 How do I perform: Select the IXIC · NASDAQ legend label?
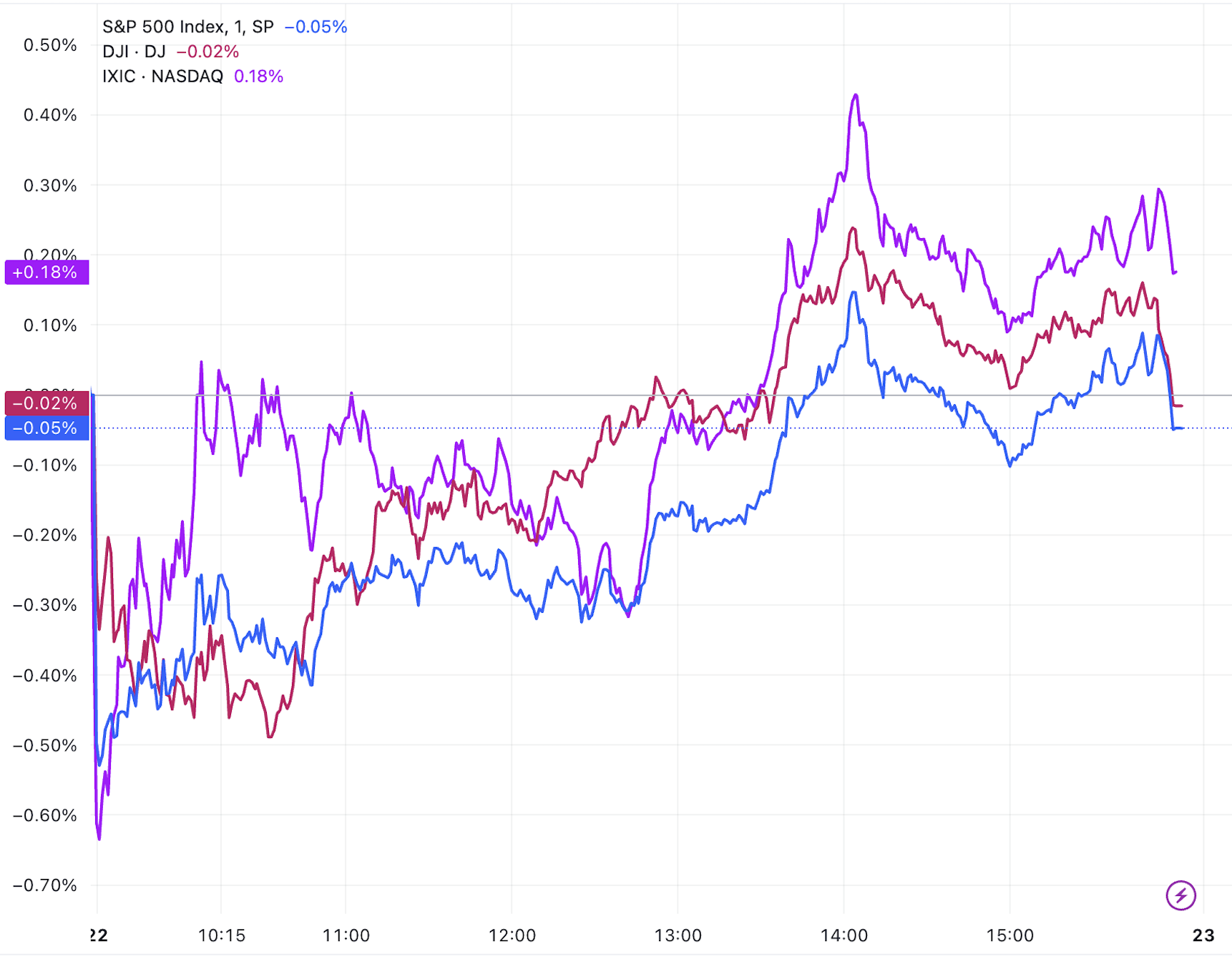coord(162,77)
